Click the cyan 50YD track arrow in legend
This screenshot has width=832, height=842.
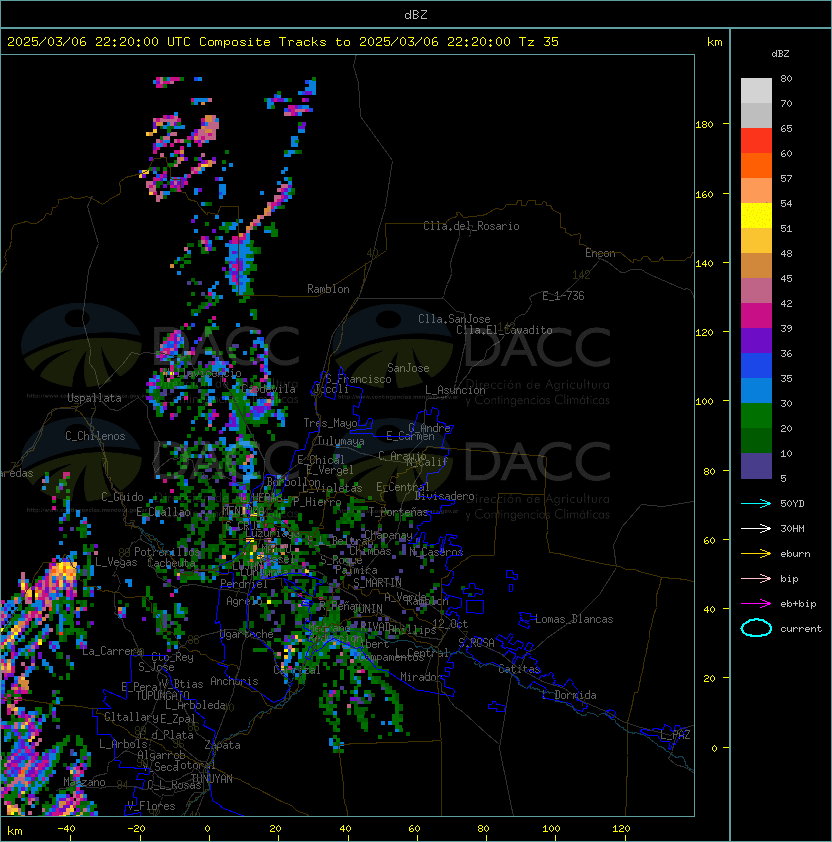756,504
